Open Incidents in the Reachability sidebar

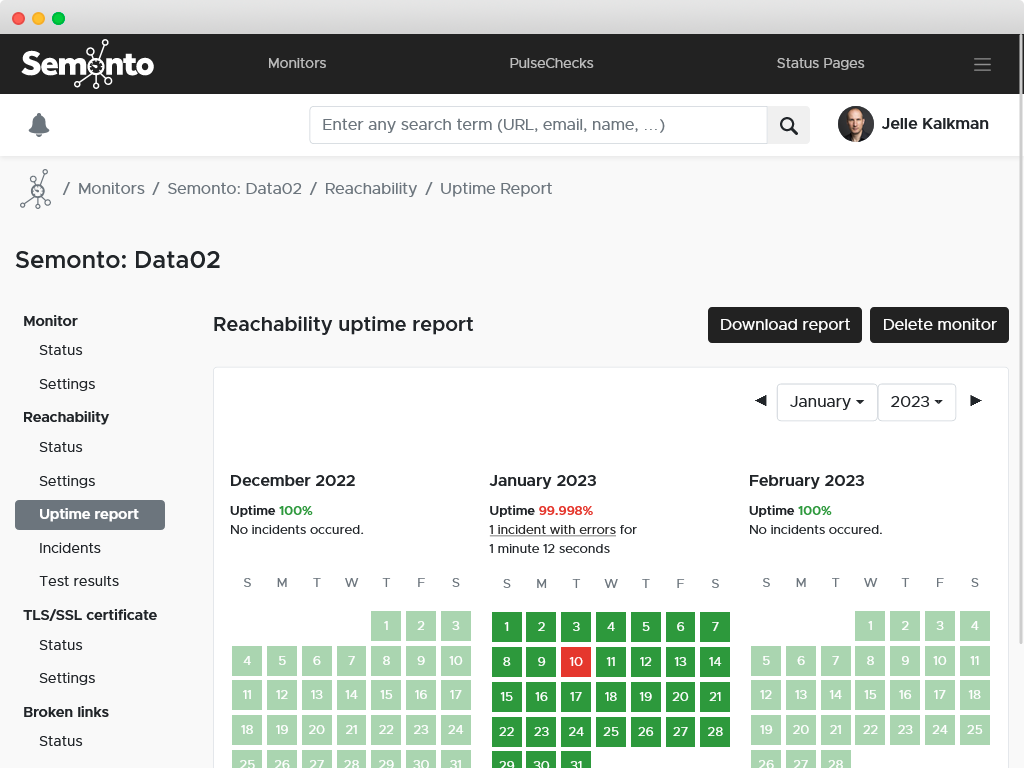click(x=70, y=548)
